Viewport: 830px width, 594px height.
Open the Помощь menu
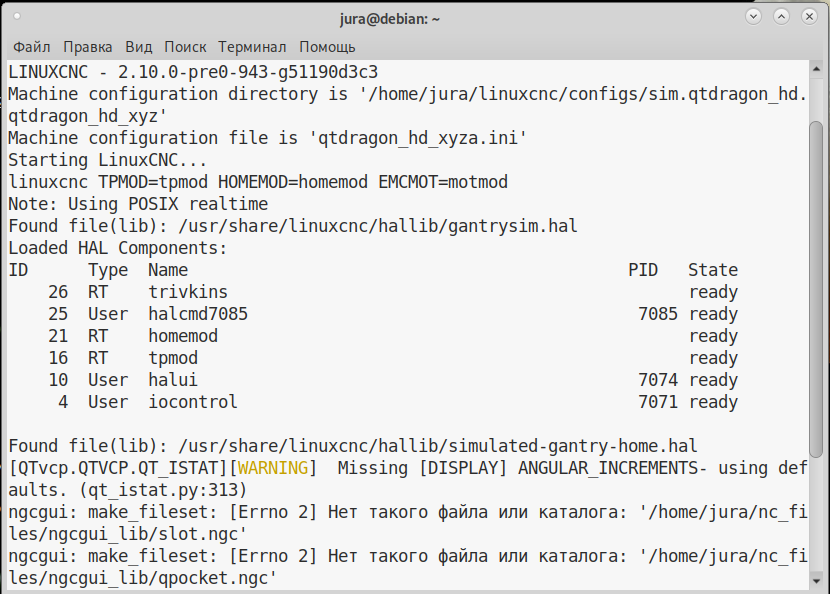click(x=327, y=47)
